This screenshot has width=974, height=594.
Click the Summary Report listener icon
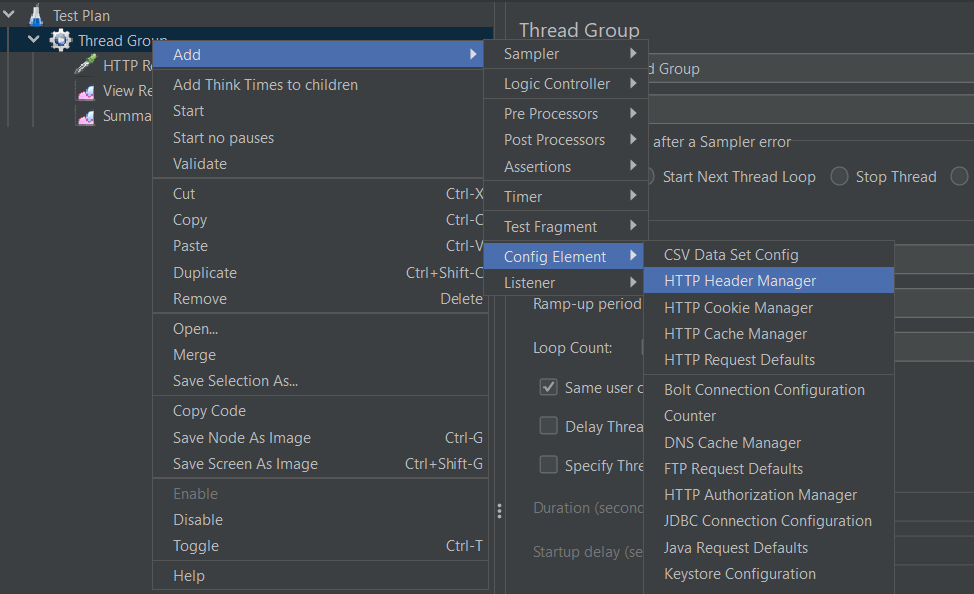click(x=86, y=116)
